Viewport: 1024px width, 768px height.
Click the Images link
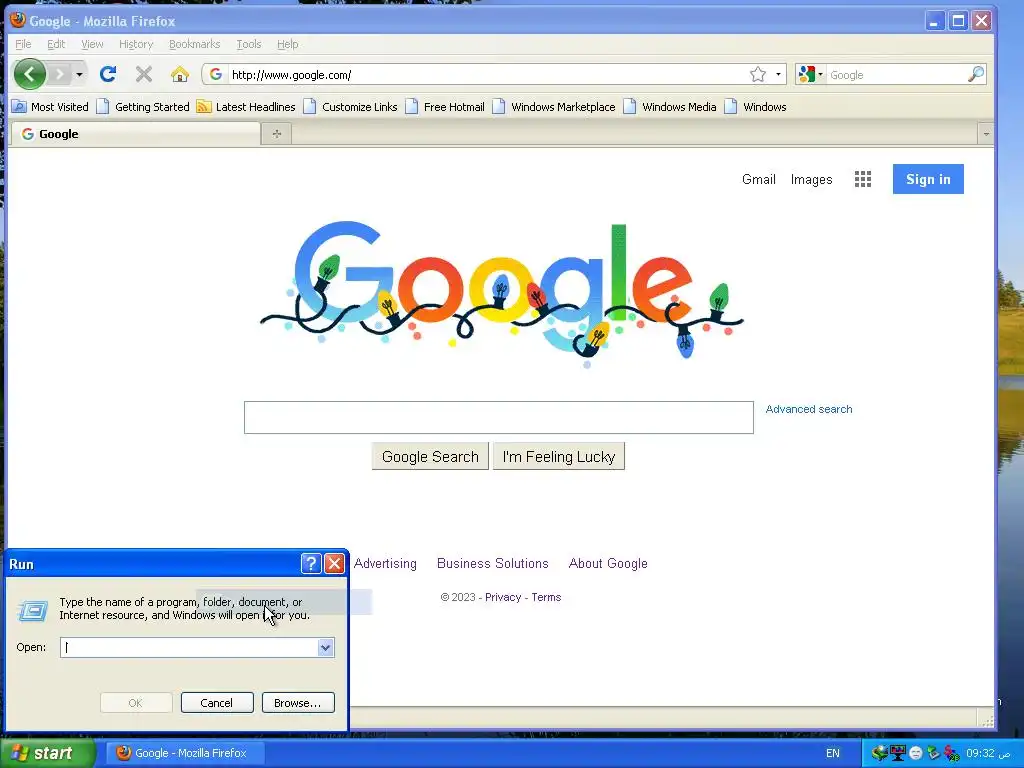click(811, 180)
